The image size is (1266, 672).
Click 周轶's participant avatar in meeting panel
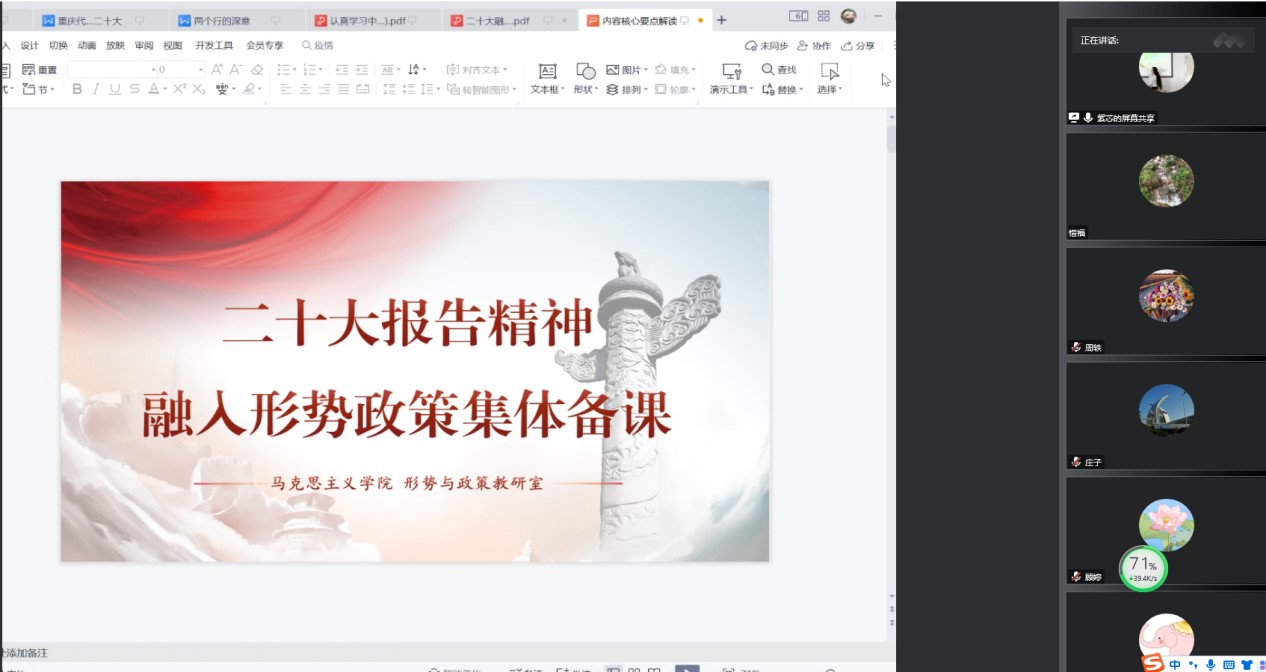tap(1166, 296)
